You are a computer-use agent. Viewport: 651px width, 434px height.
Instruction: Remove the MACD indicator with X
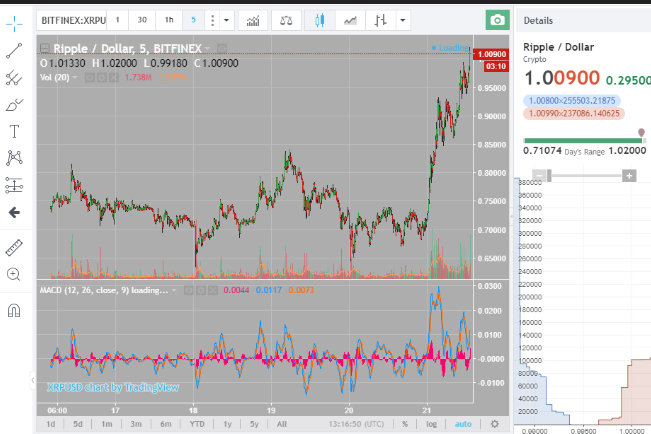tap(213, 290)
